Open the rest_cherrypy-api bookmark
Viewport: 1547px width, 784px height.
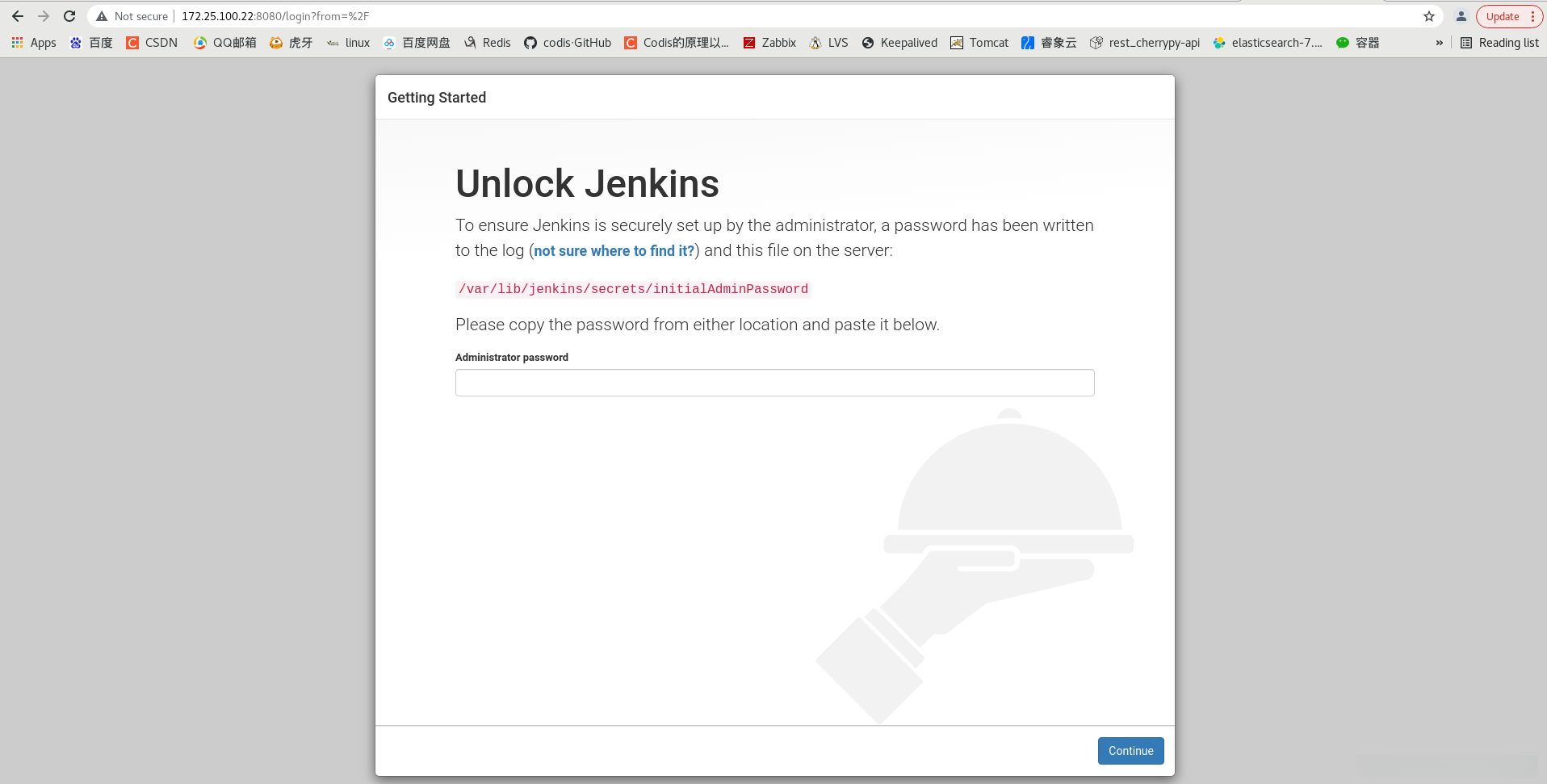(1145, 43)
